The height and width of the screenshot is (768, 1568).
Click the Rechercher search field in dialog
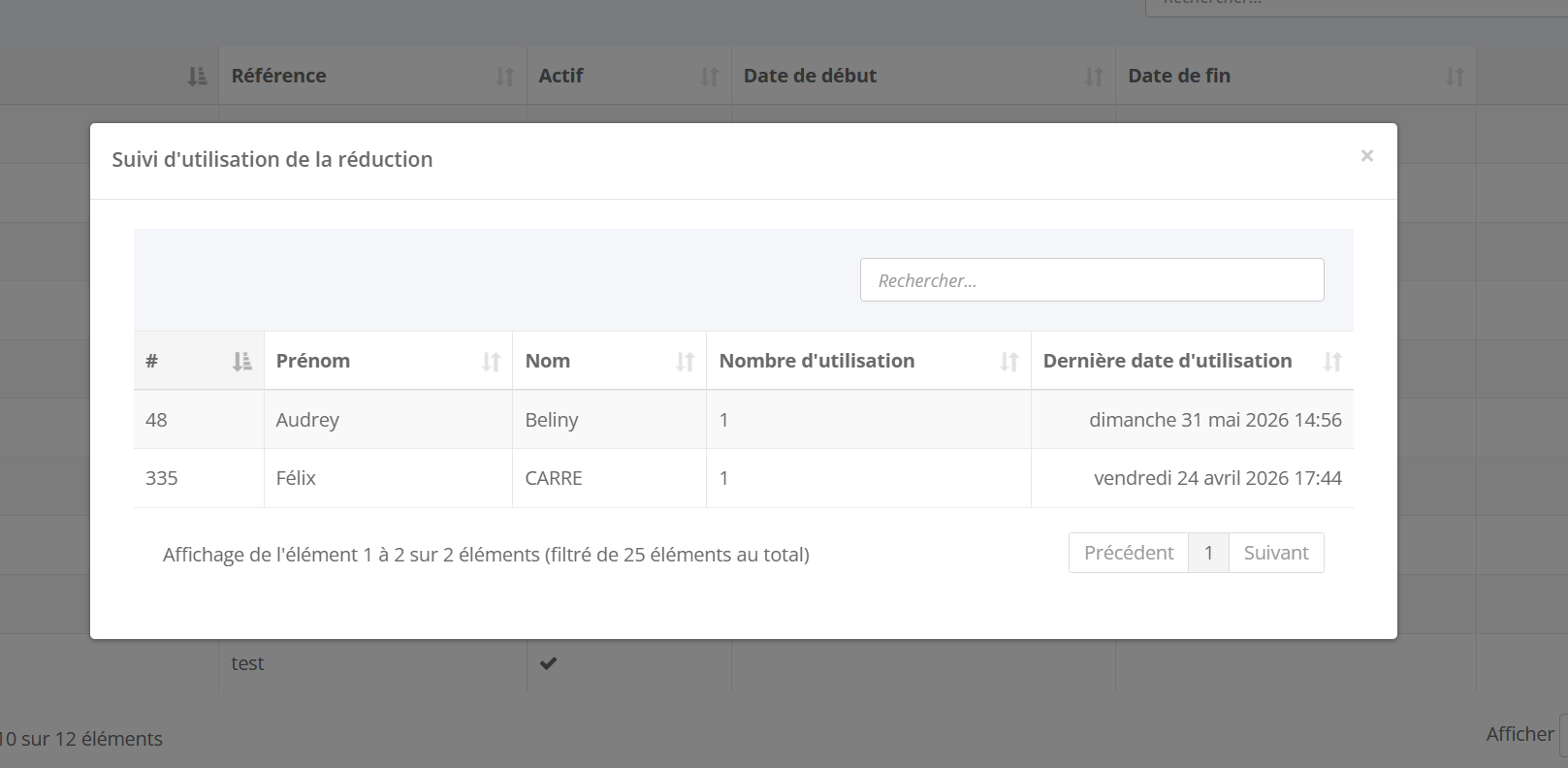pyautogui.click(x=1092, y=279)
